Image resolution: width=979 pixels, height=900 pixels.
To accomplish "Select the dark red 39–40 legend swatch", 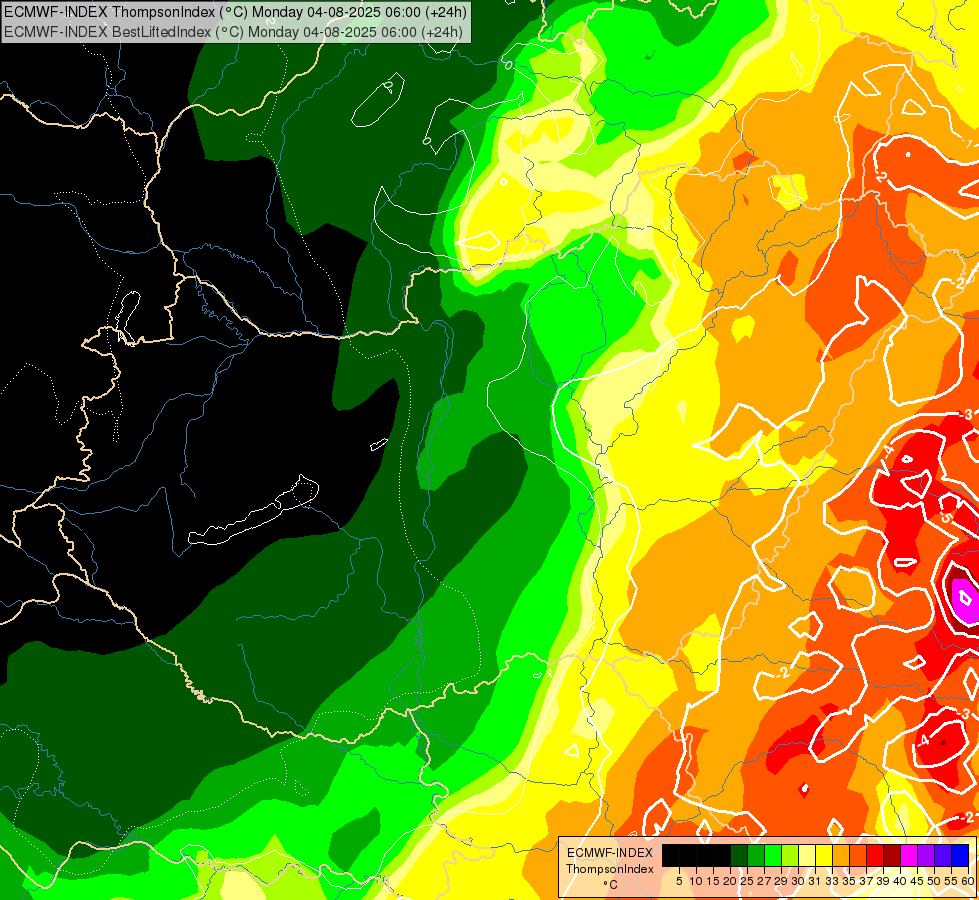I will 892,855.
